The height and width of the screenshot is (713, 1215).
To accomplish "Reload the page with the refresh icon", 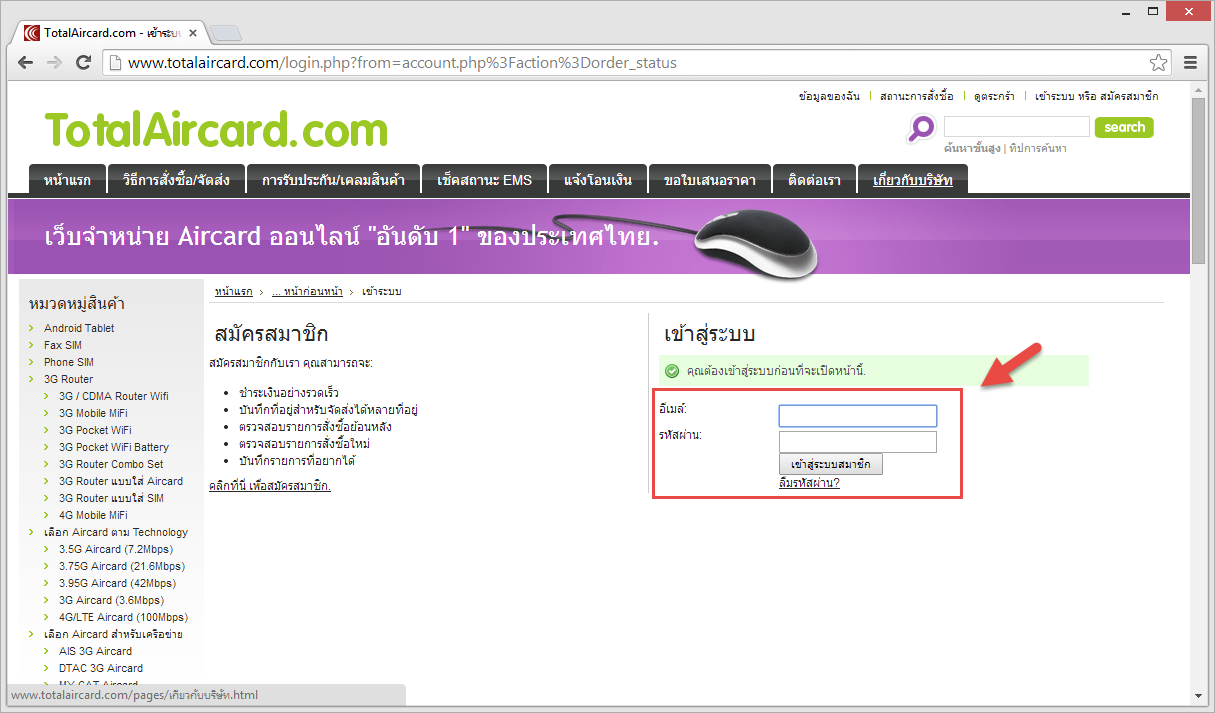I will 84,62.
